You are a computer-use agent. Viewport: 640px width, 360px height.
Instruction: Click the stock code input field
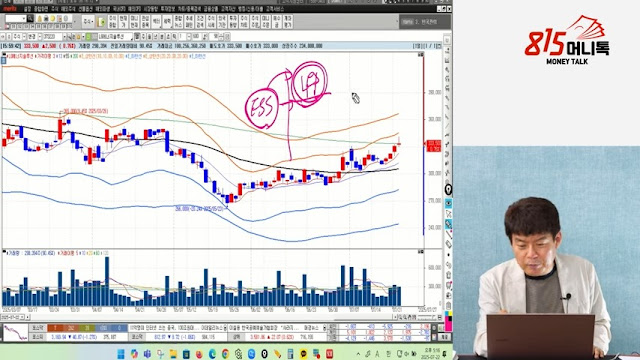tap(52, 37)
